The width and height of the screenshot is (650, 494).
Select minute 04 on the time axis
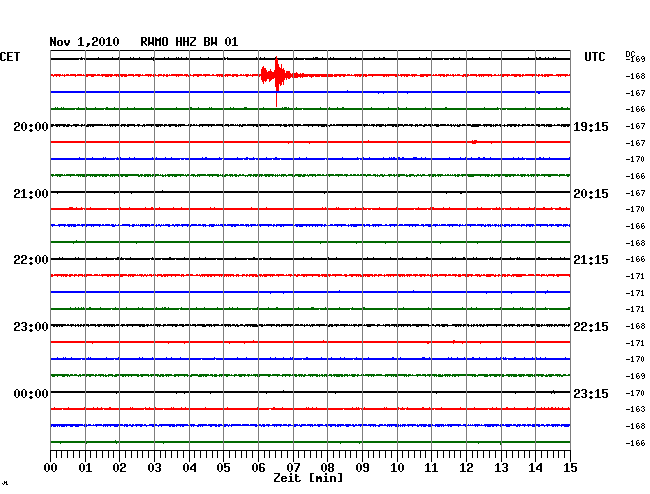(189, 467)
